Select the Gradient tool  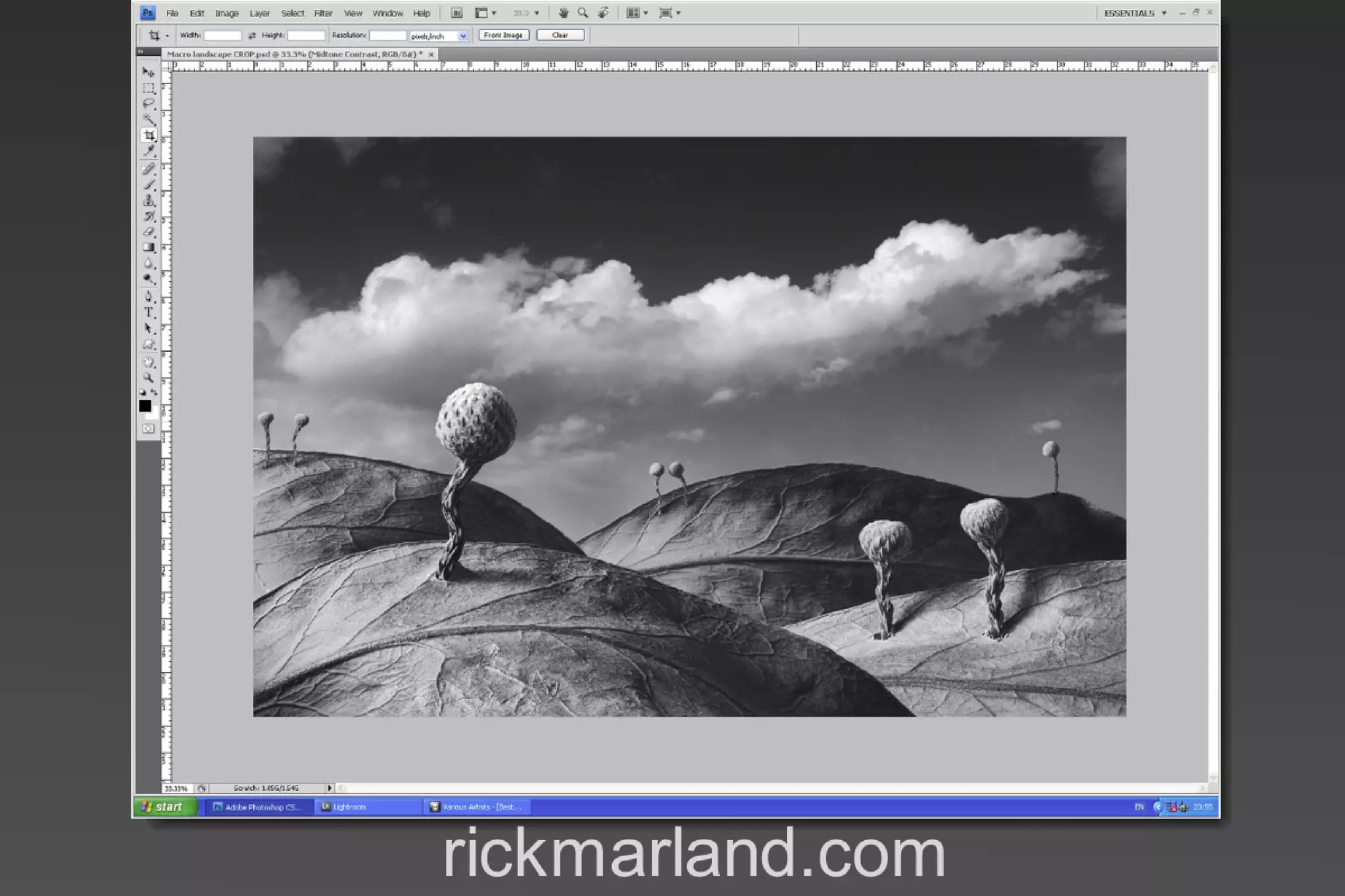148,248
